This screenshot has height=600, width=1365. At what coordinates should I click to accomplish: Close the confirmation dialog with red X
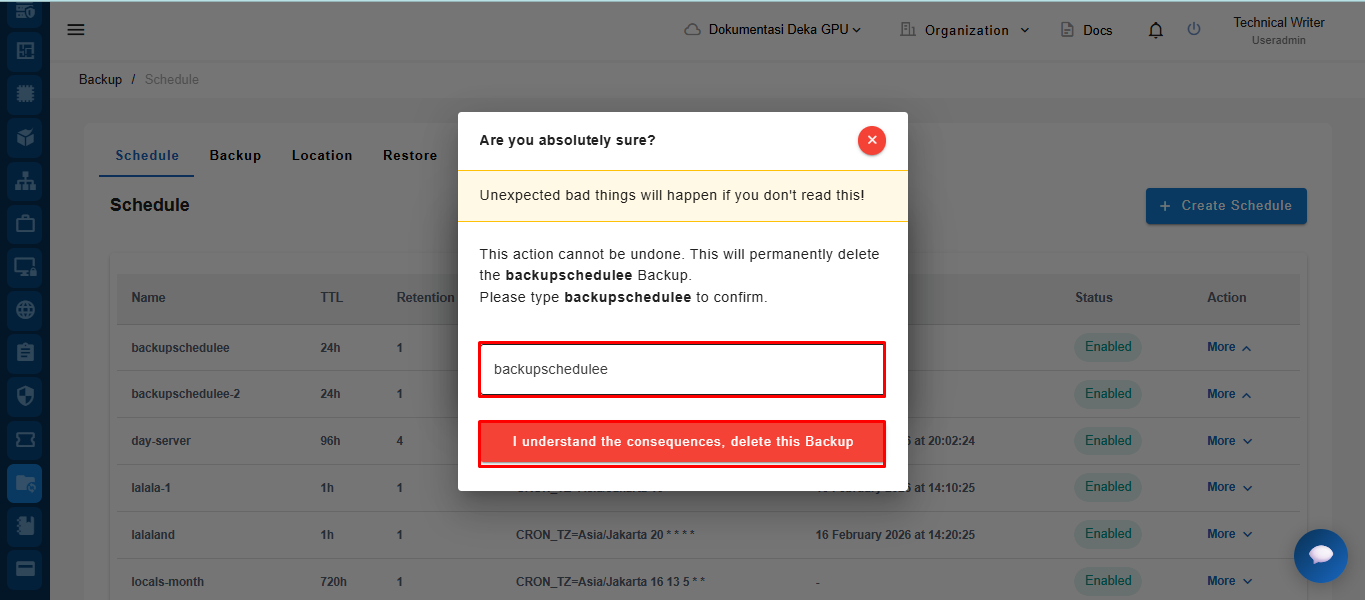tap(871, 141)
